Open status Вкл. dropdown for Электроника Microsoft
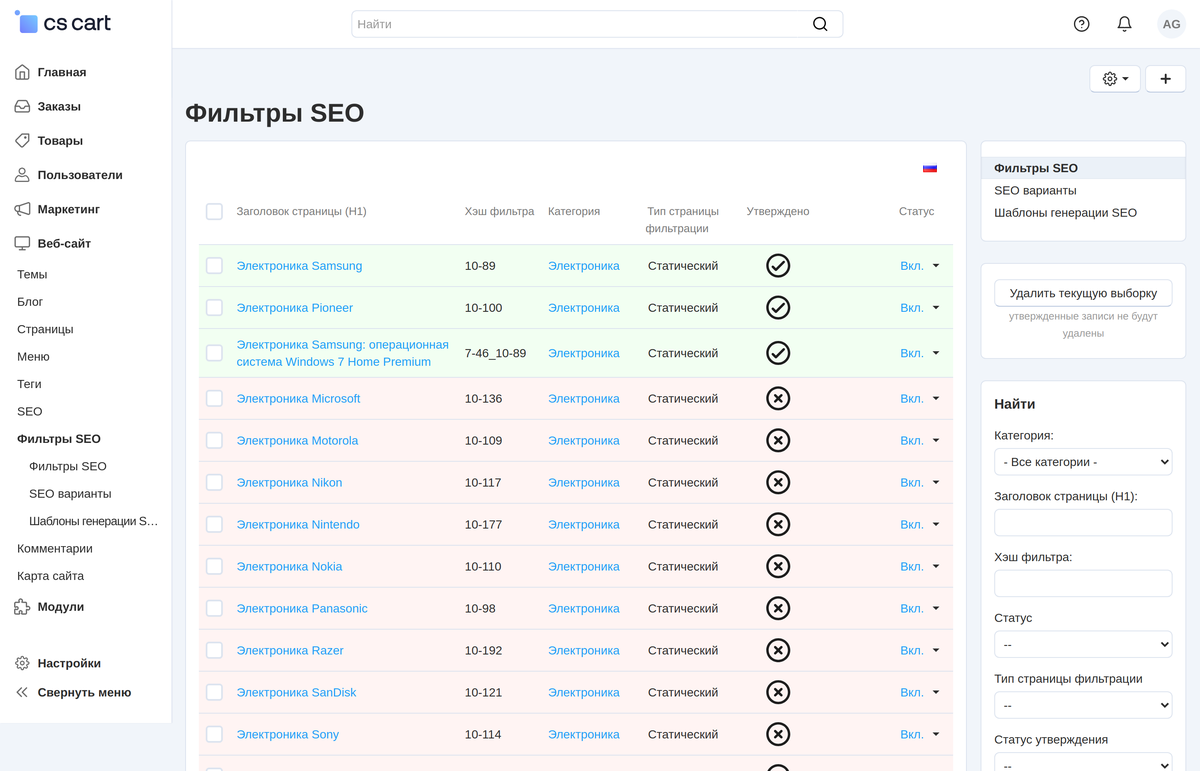This screenshot has height=771, width=1200. (x=920, y=399)
